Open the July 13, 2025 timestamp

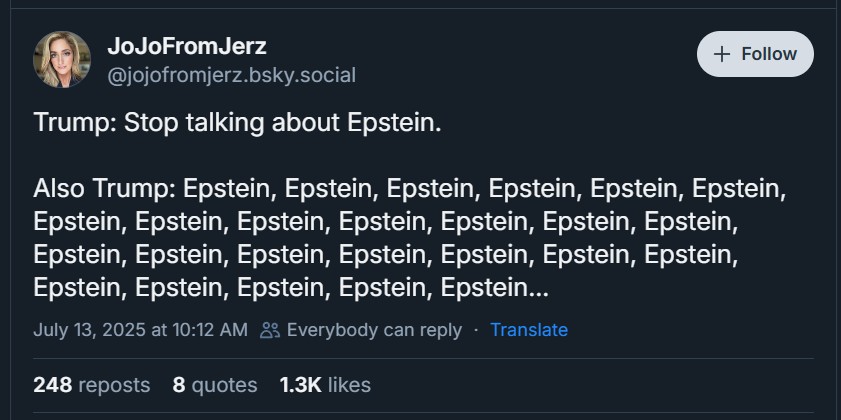(140, 330)
